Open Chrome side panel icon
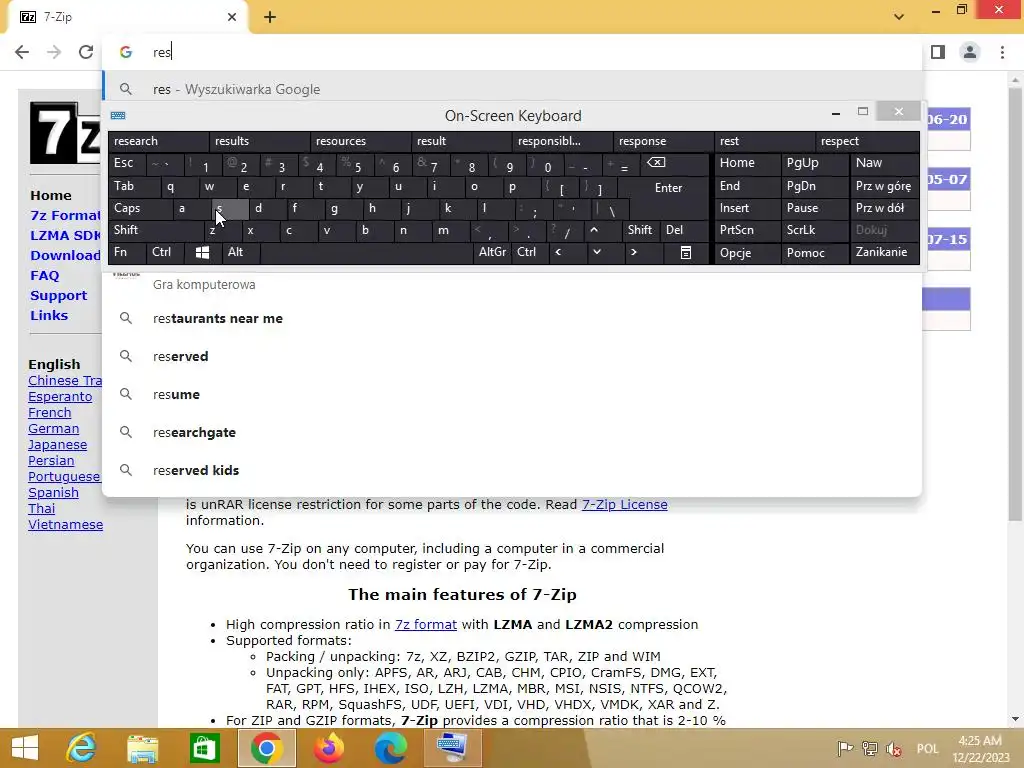1024x768 pixels. click(x=938, y=52)
